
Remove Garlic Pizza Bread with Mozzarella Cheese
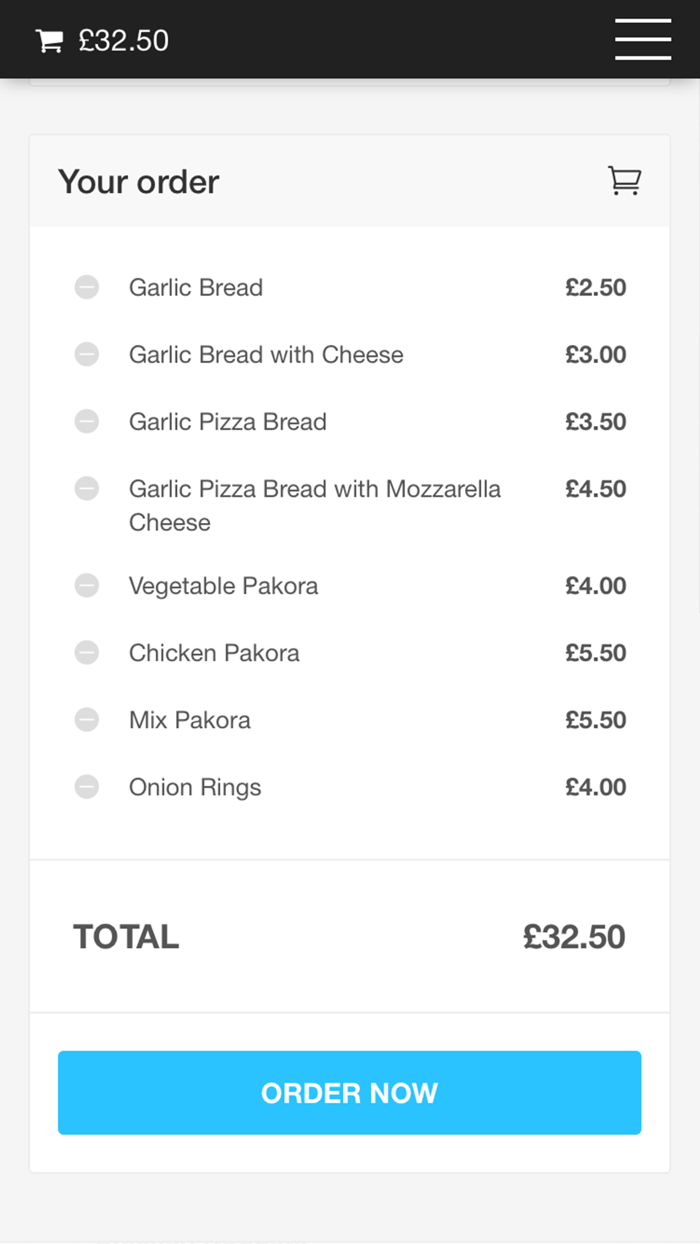point(87,488)
